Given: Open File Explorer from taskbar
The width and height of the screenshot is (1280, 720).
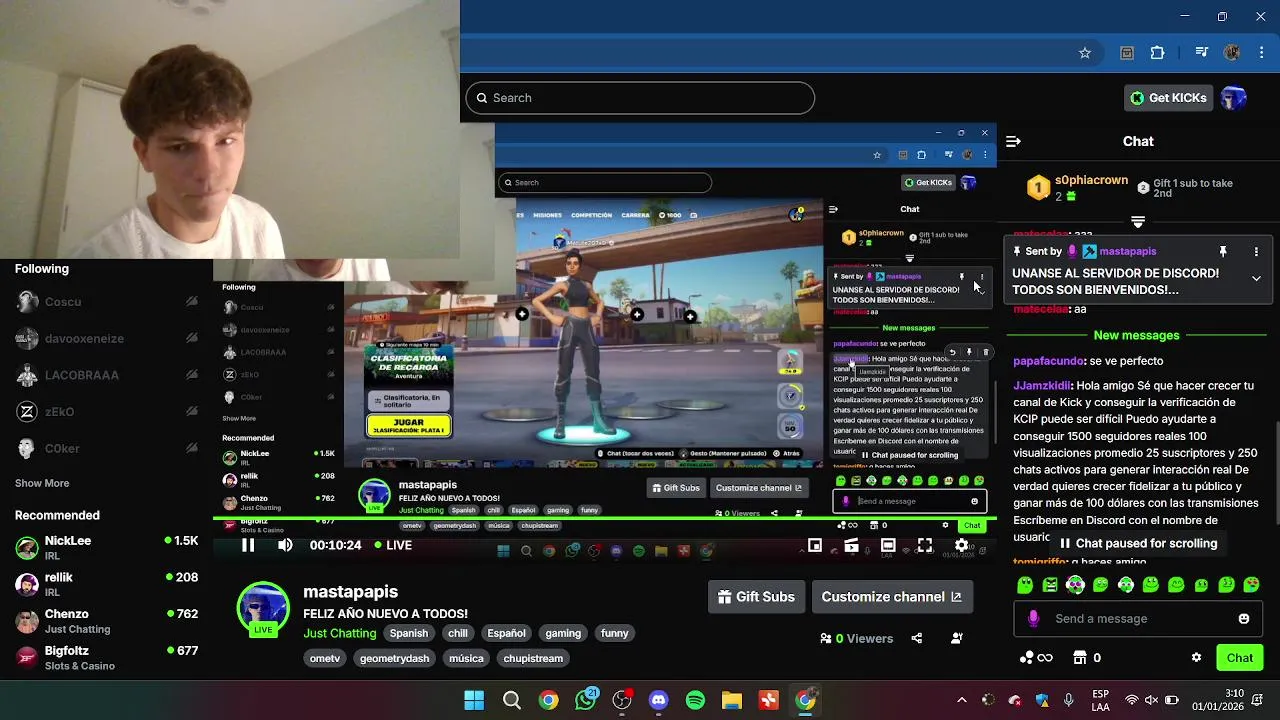Looking at the screenshot, I should click(x=732, y=700).
